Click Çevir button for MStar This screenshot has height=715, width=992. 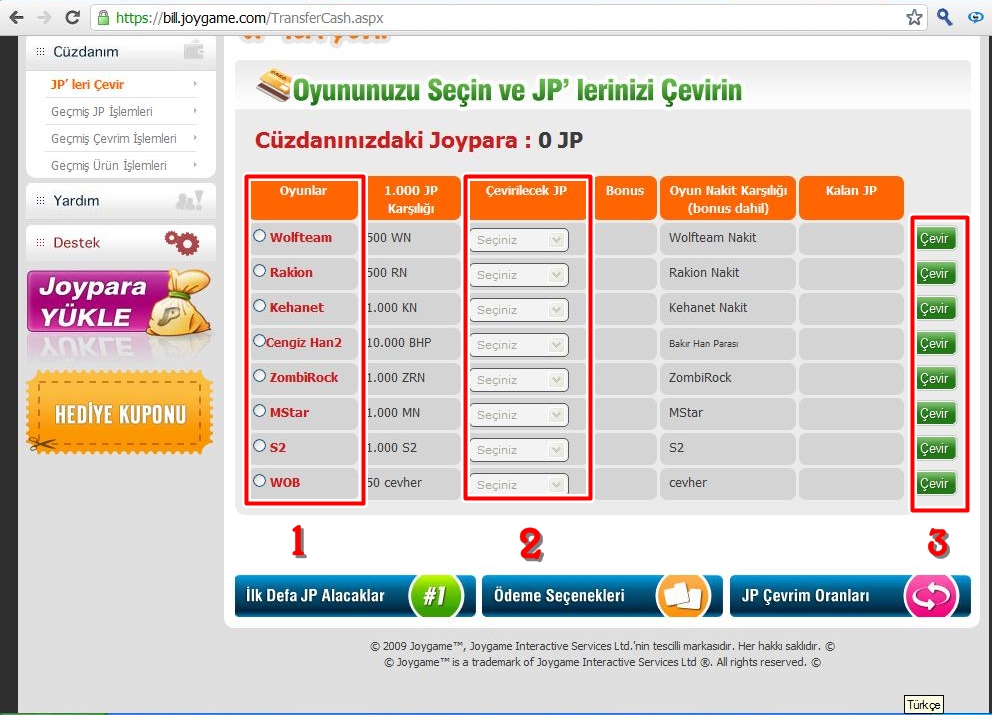(936, 413)
